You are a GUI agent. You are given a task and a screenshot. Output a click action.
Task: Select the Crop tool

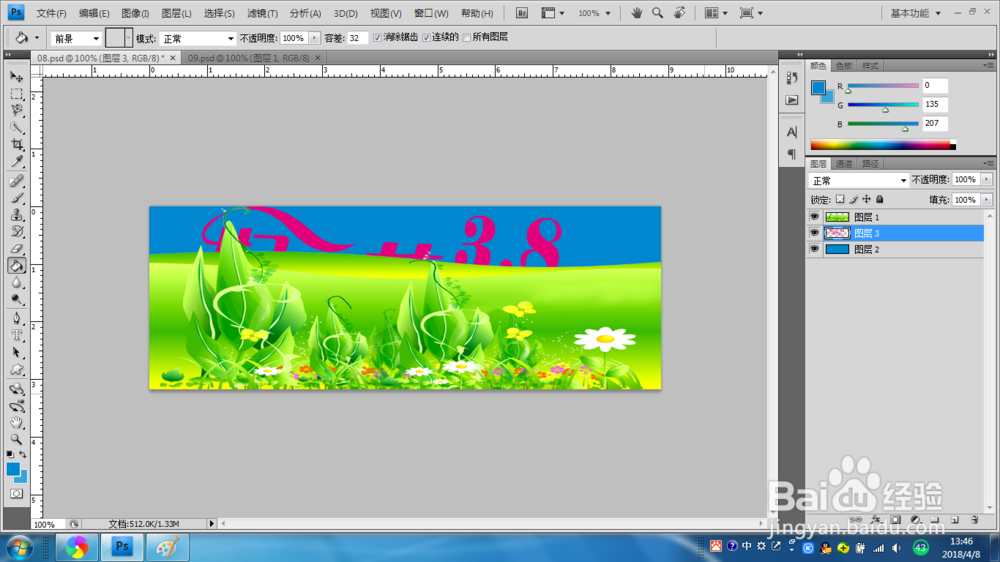(x=17, y=144)
